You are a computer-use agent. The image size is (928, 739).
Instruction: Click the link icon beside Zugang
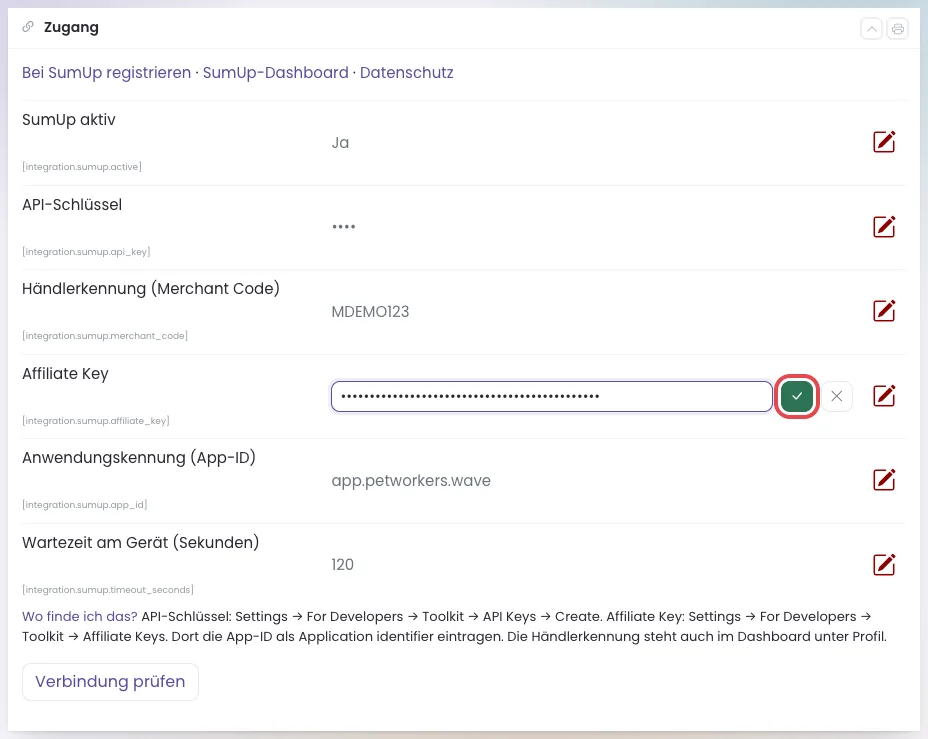28,27
